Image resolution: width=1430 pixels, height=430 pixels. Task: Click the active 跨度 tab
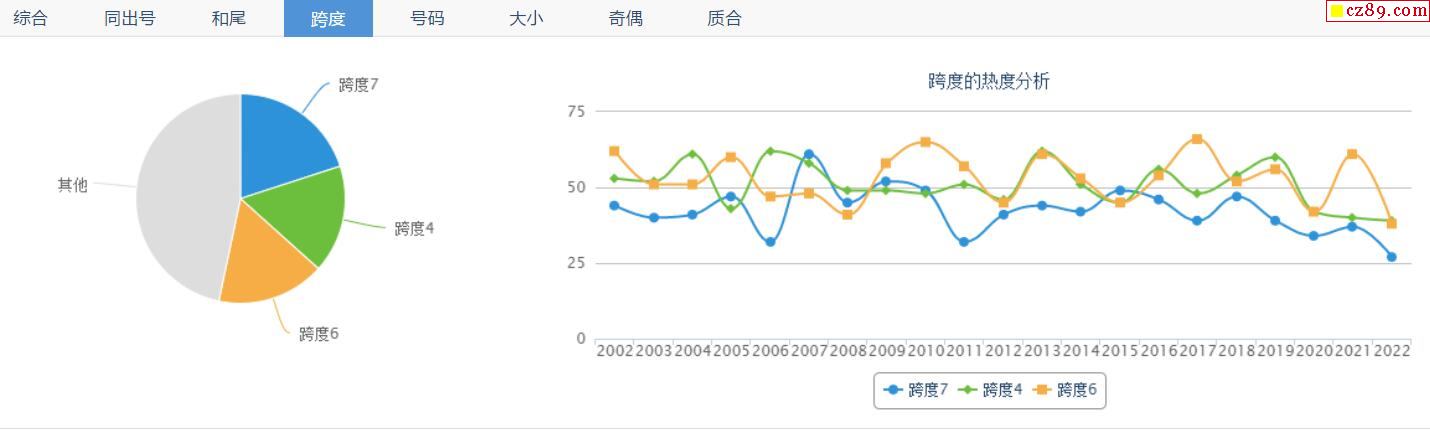tap(328, 18)
